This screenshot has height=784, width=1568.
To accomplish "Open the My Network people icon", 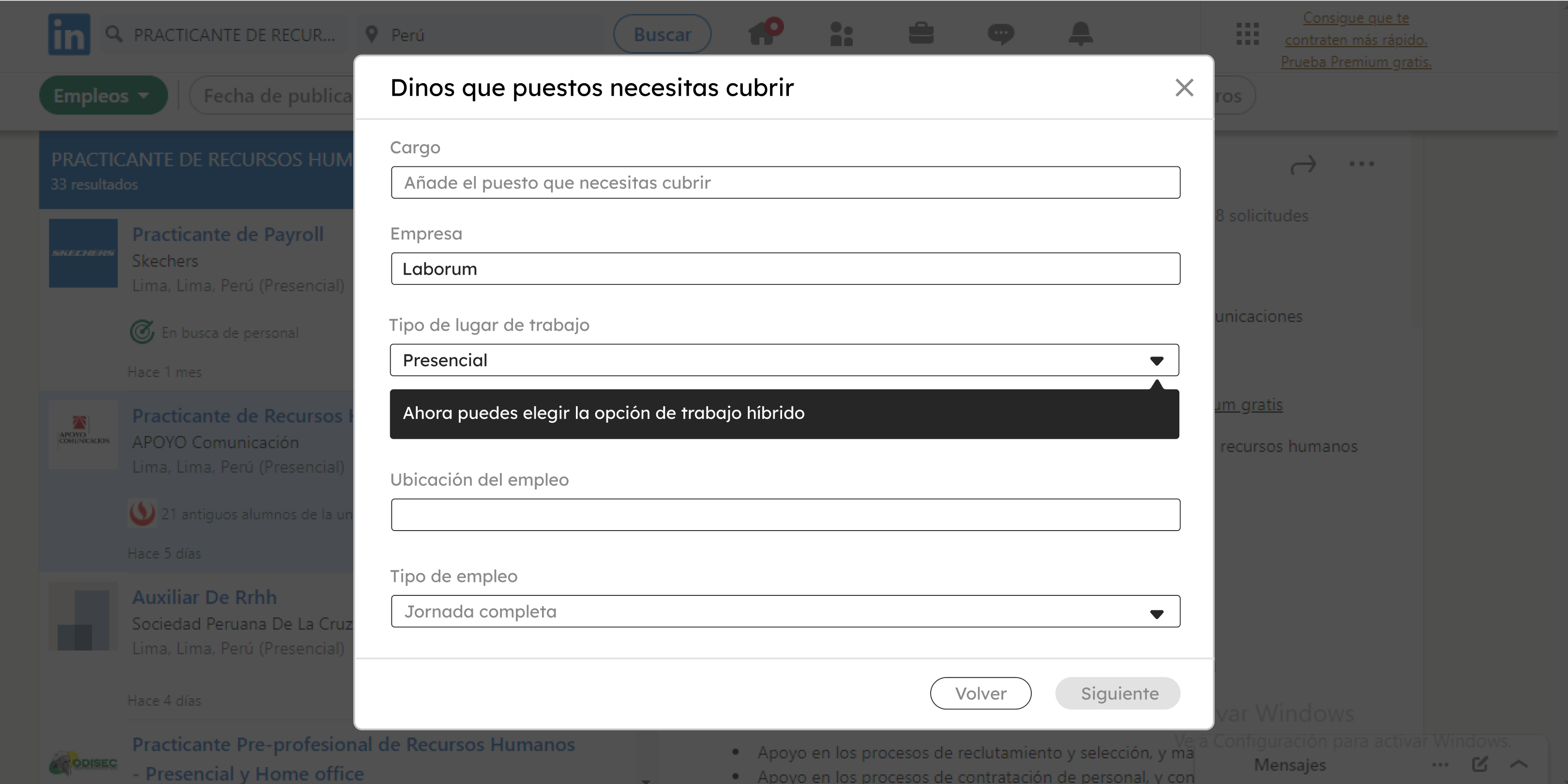I will pyautogui.click(x=842, y=34).
